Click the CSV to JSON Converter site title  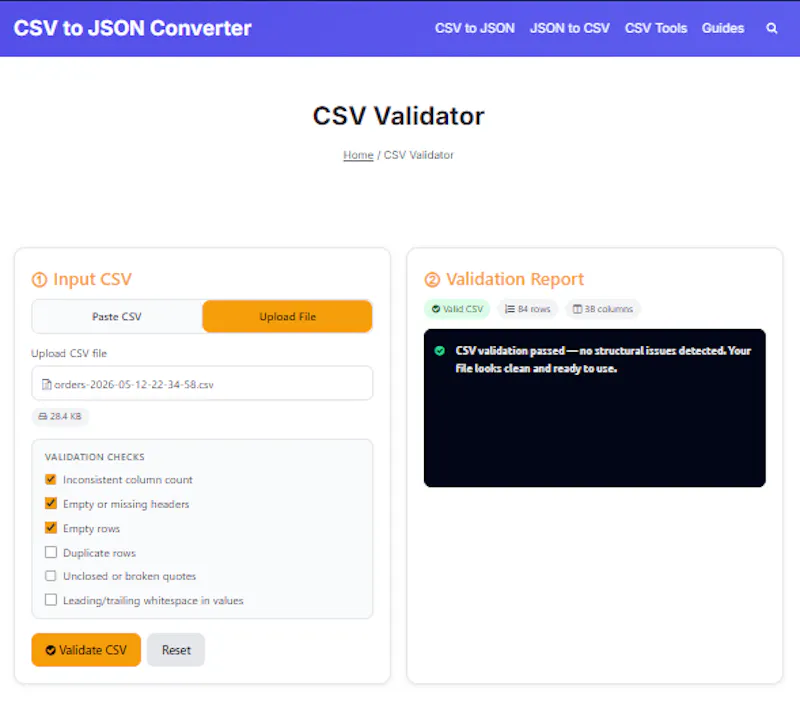(x=133, y=28)
